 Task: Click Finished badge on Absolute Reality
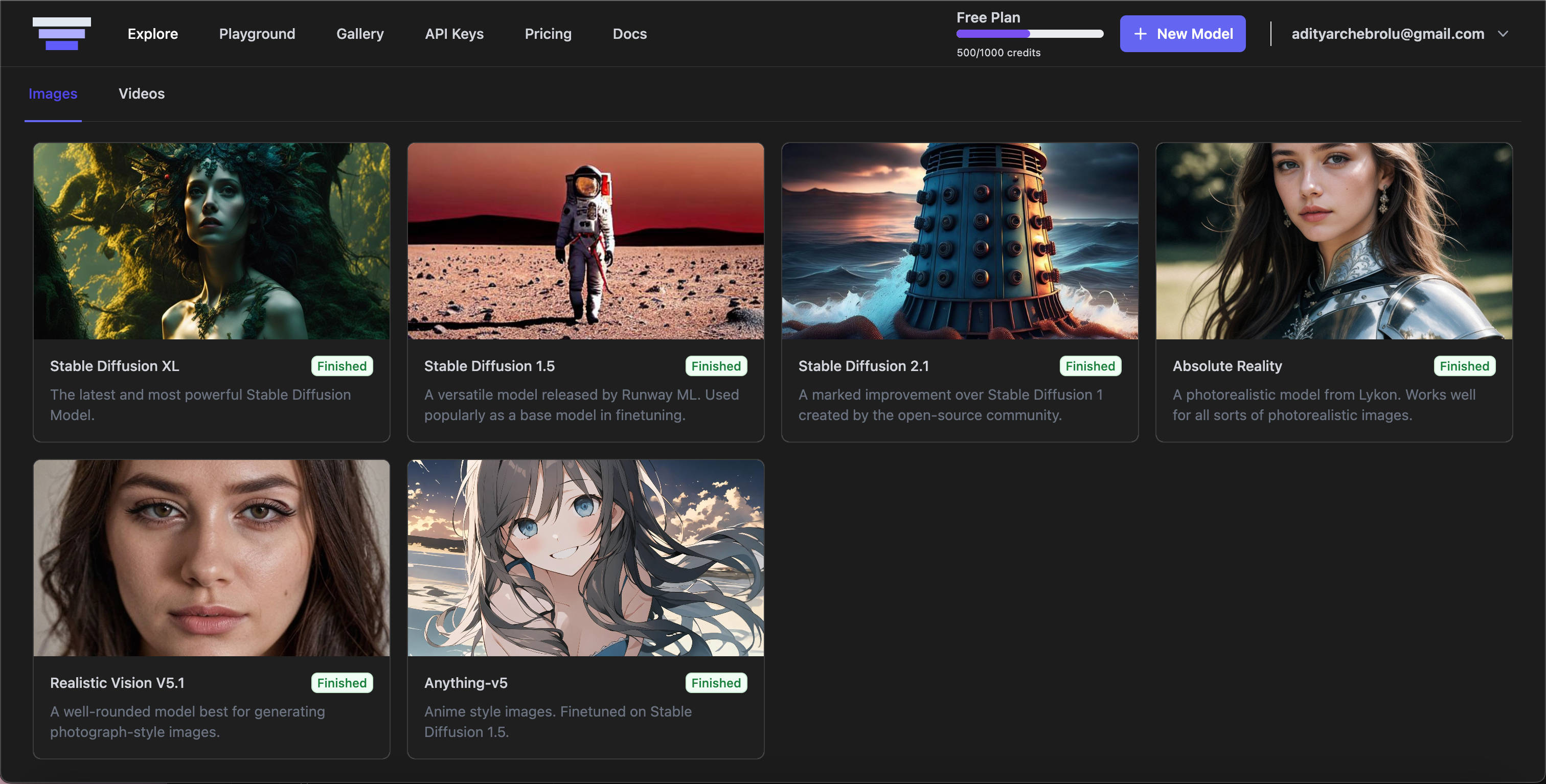(x=1464, y=366)
